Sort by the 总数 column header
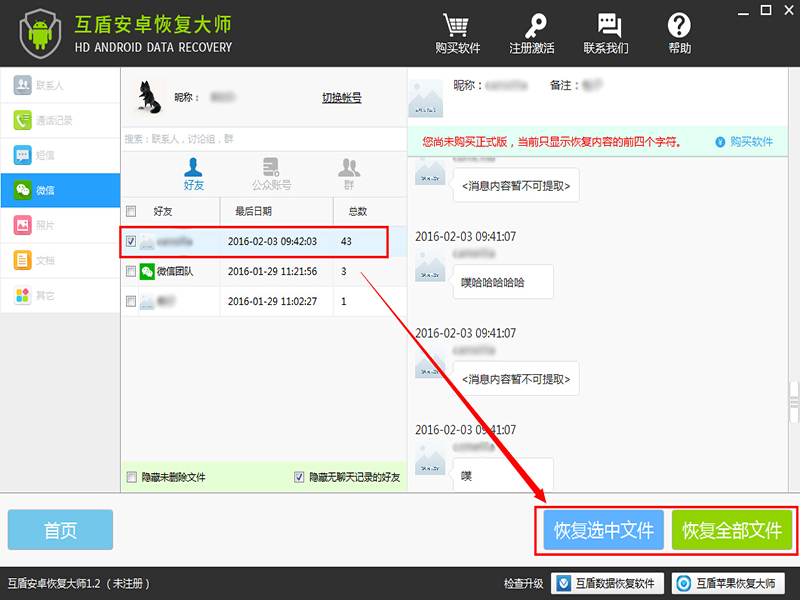This screenshot has width=800, height=600. pos(369,211)
